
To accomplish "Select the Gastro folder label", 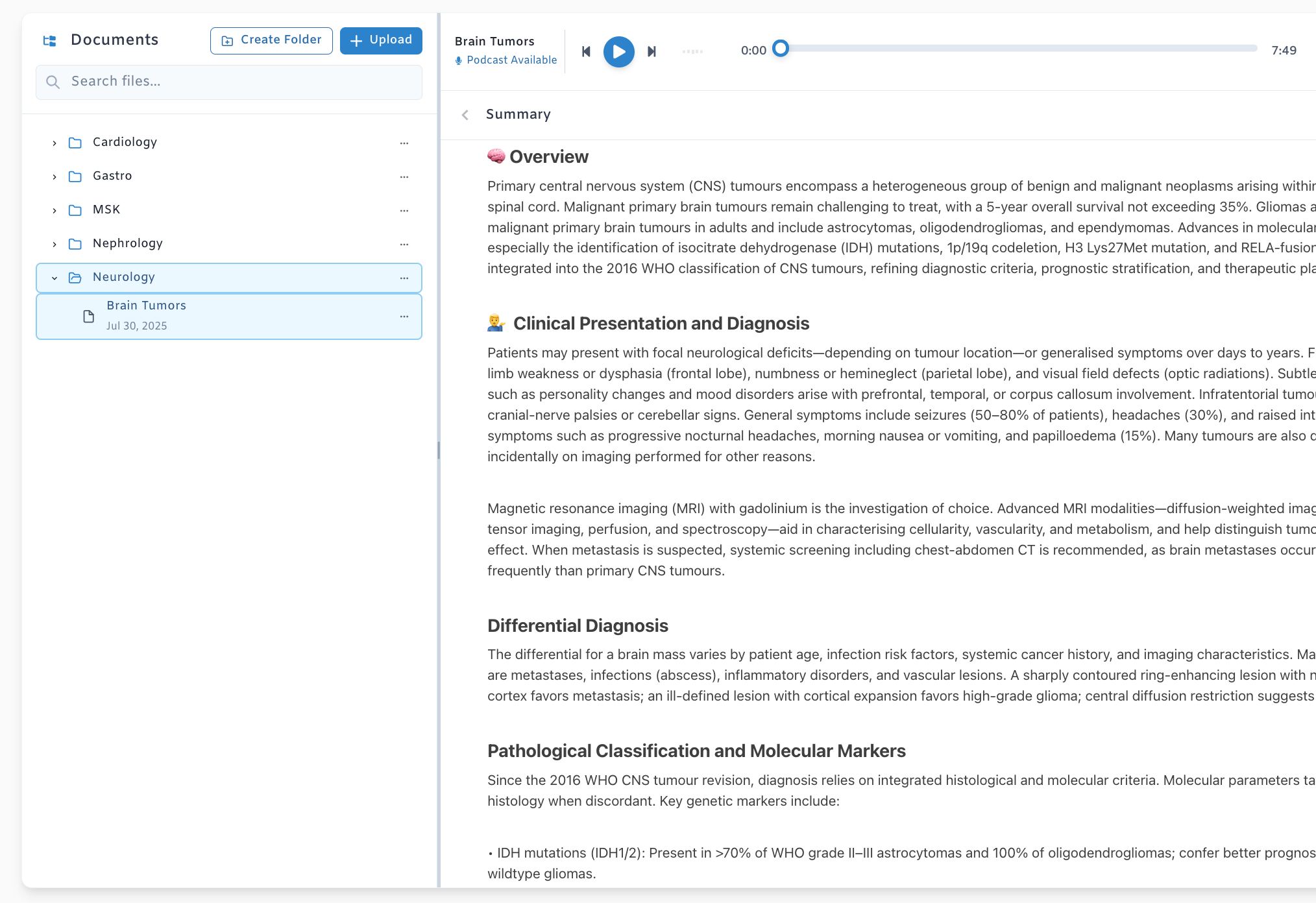I will click(112, 176).
